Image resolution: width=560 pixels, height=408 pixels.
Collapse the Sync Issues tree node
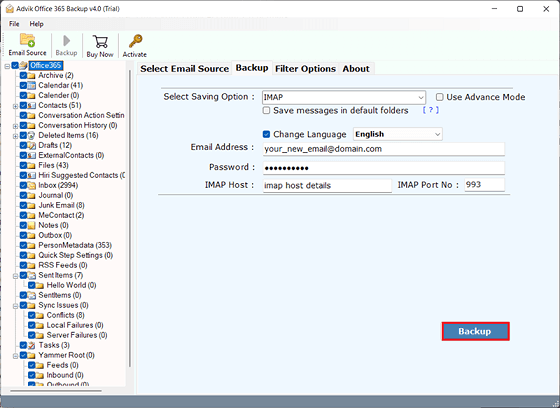point(15,306)
